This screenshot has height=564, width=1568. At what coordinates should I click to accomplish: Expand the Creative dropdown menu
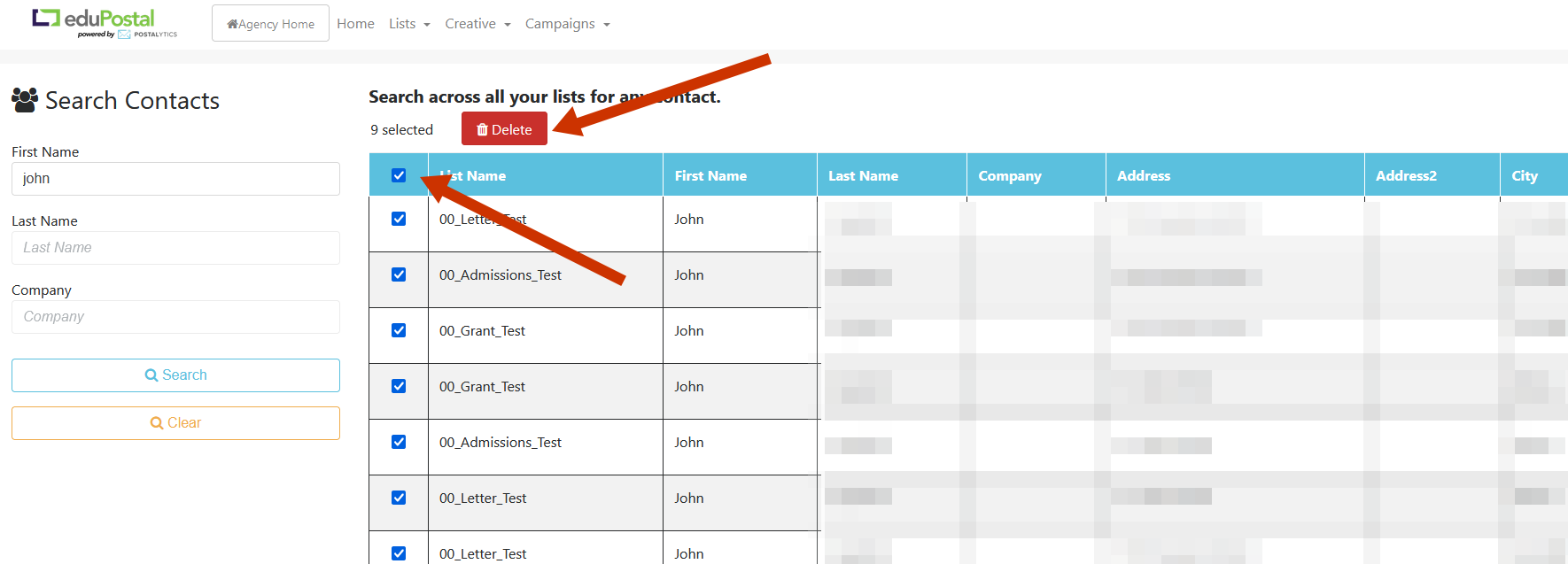[x=477, y=24]
